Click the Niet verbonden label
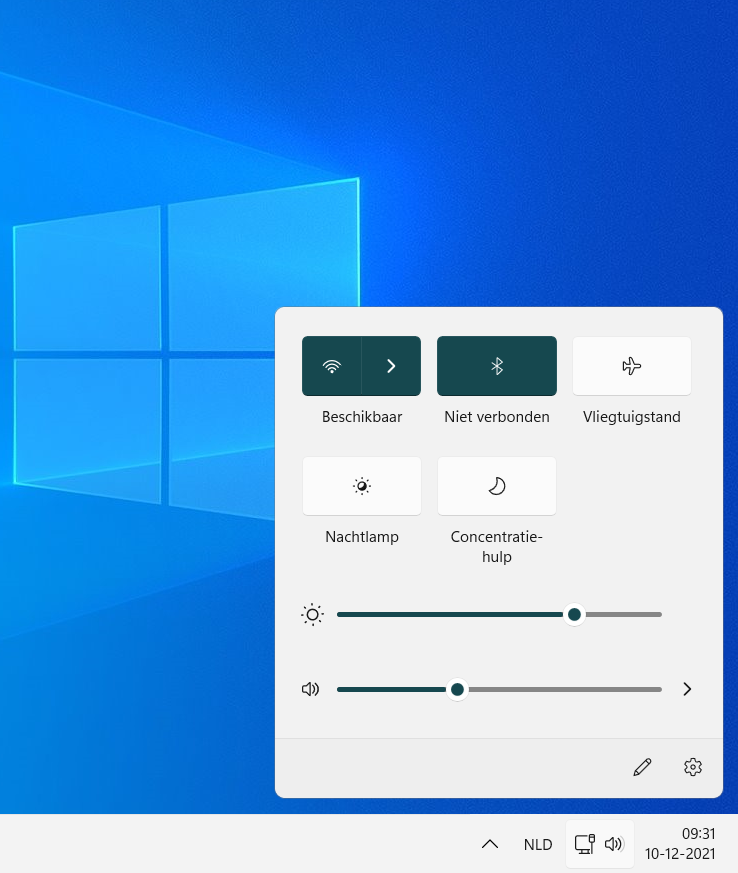 pos(496,417)
